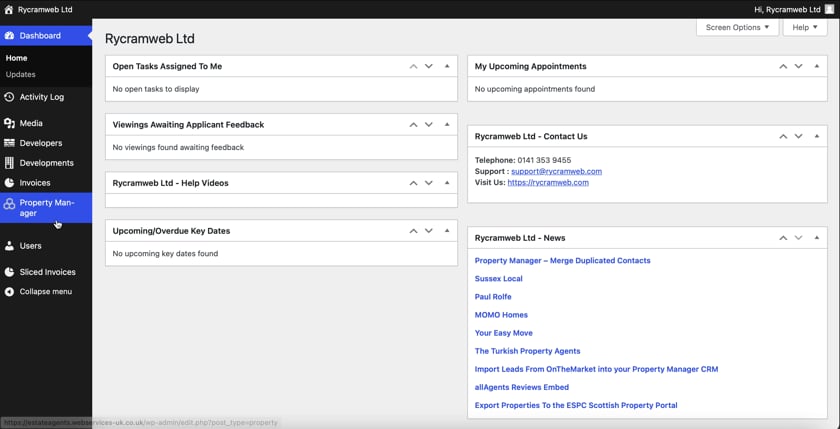Open the Help dropdown tab
Screen dimensions: 840x429
click(804, 27)
